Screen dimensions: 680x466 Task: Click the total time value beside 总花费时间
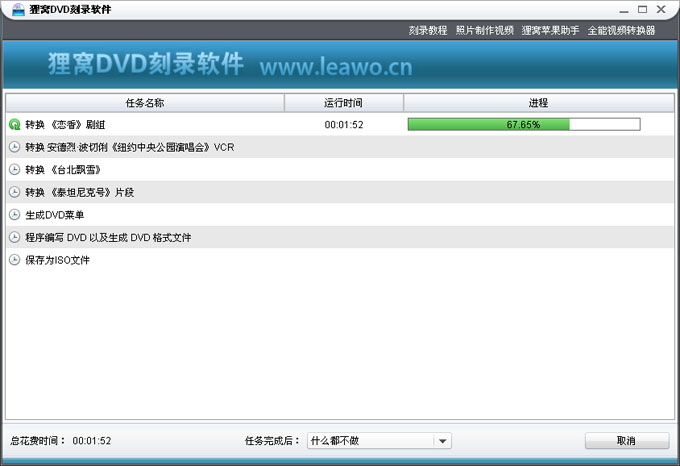(92, 441)
